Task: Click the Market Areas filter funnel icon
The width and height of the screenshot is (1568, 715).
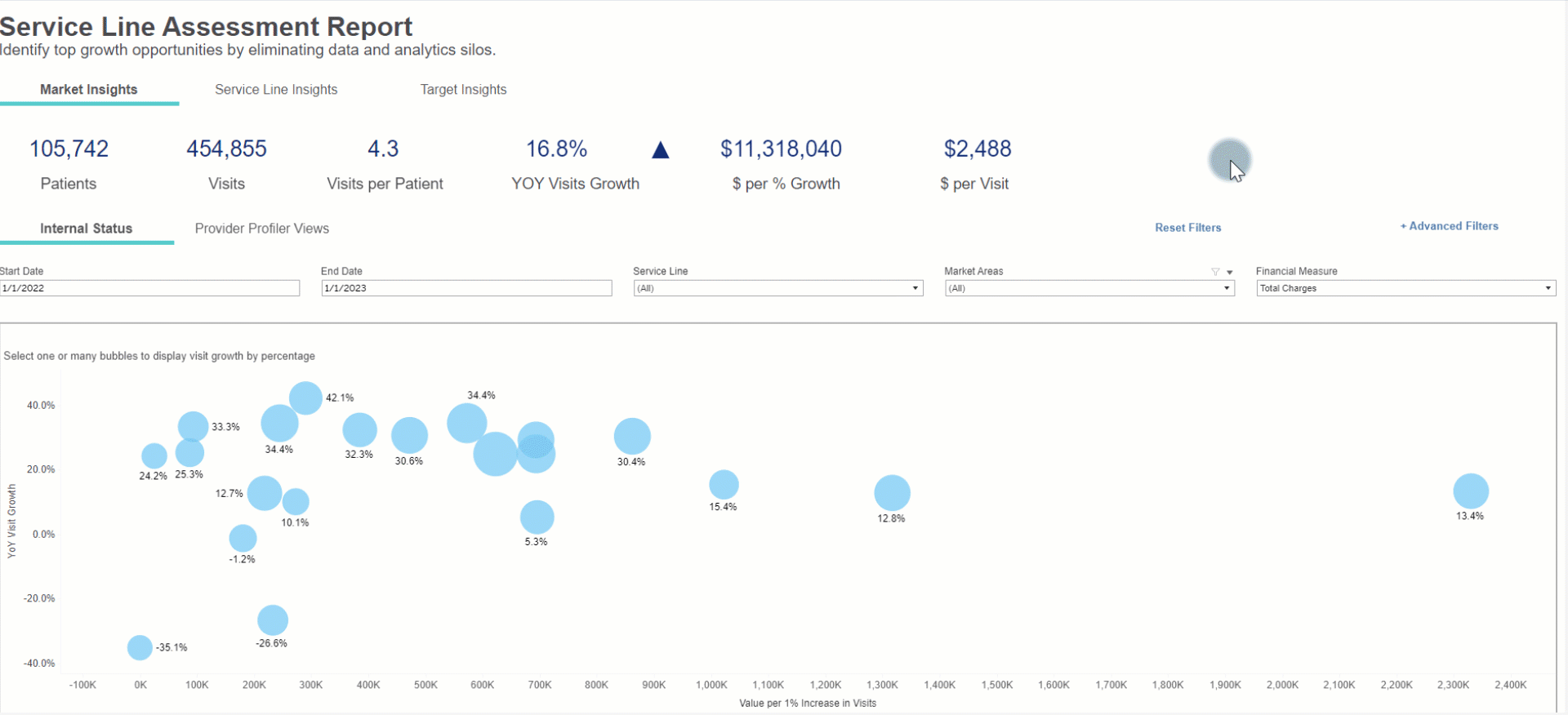Action: pos(1215,272)
